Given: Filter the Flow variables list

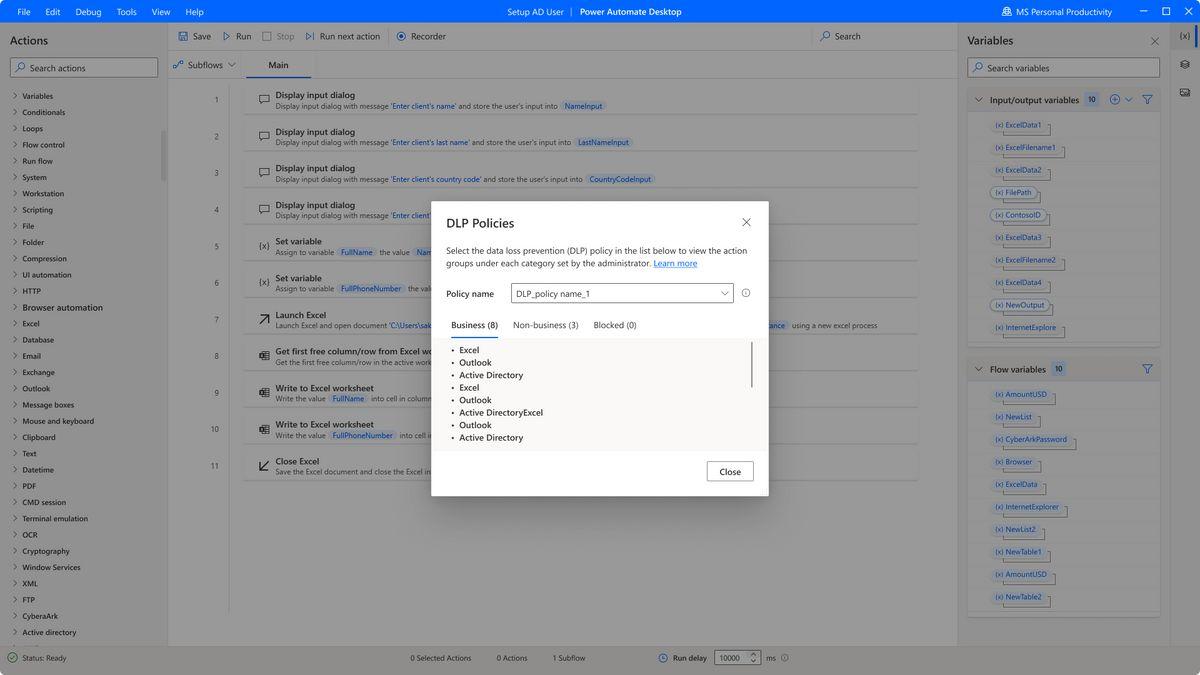Looking at the screenshot, I should point(1147,369).
